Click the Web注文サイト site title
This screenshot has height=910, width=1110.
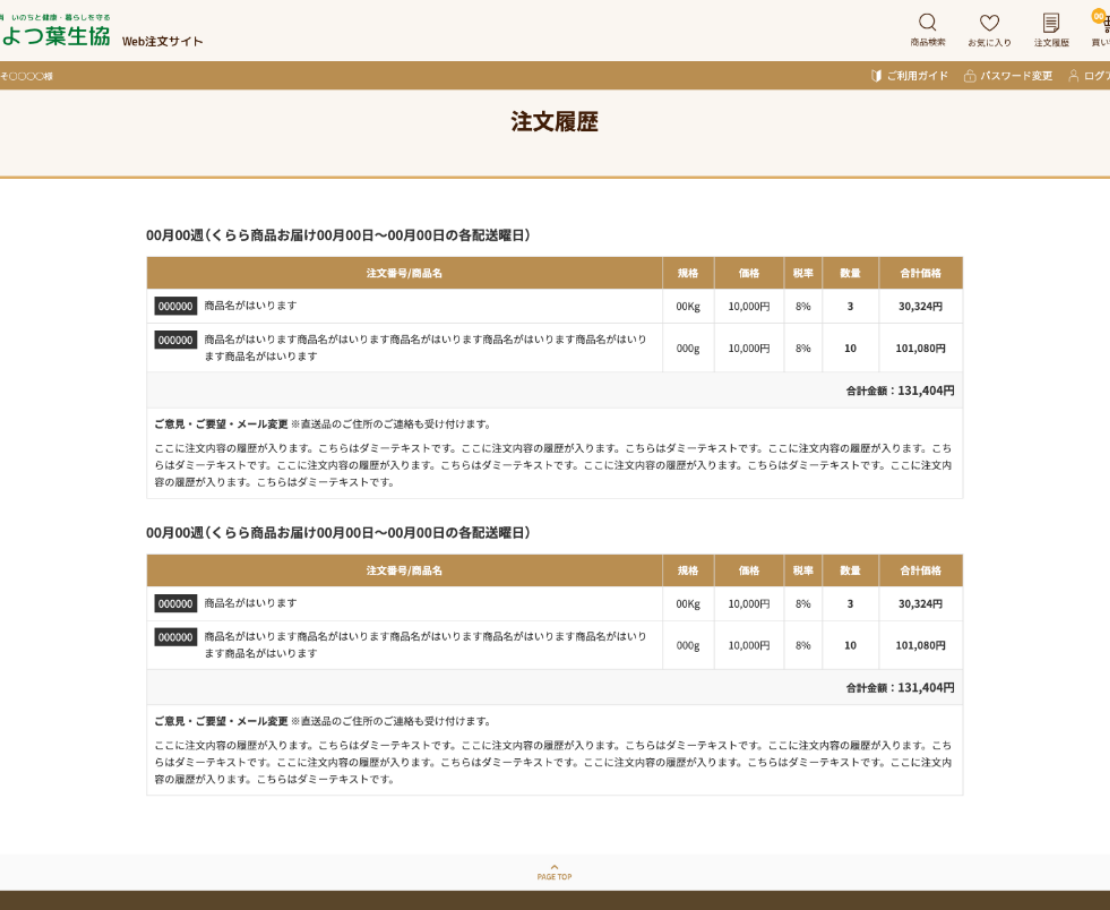(x=162, y=41)
